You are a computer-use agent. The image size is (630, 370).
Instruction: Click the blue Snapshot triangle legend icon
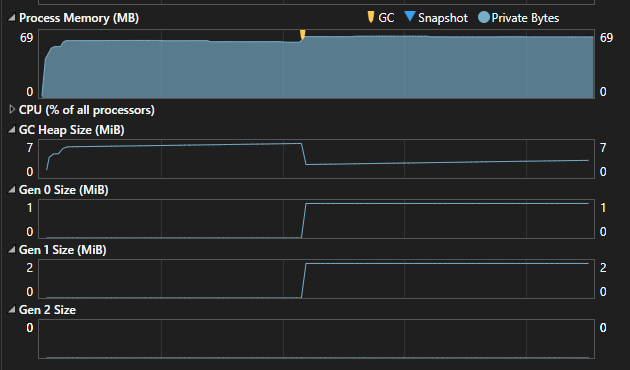(x=409, y=16)
